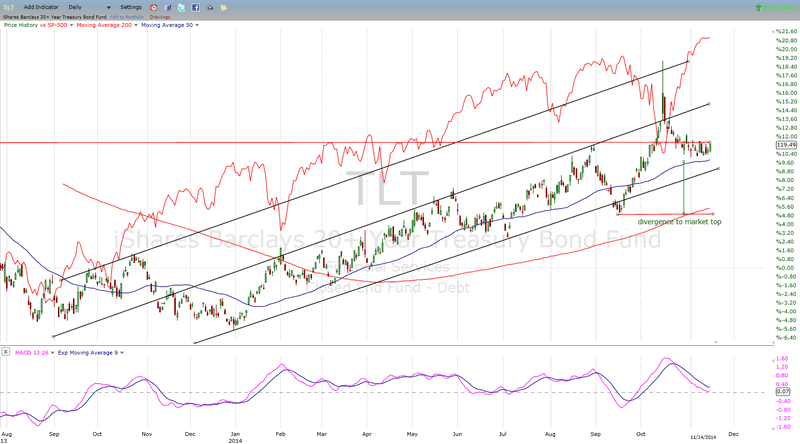The width and height of the screenshot is (800, 444).
Task: Click the Price History label
Action: (x=21, y=25)
